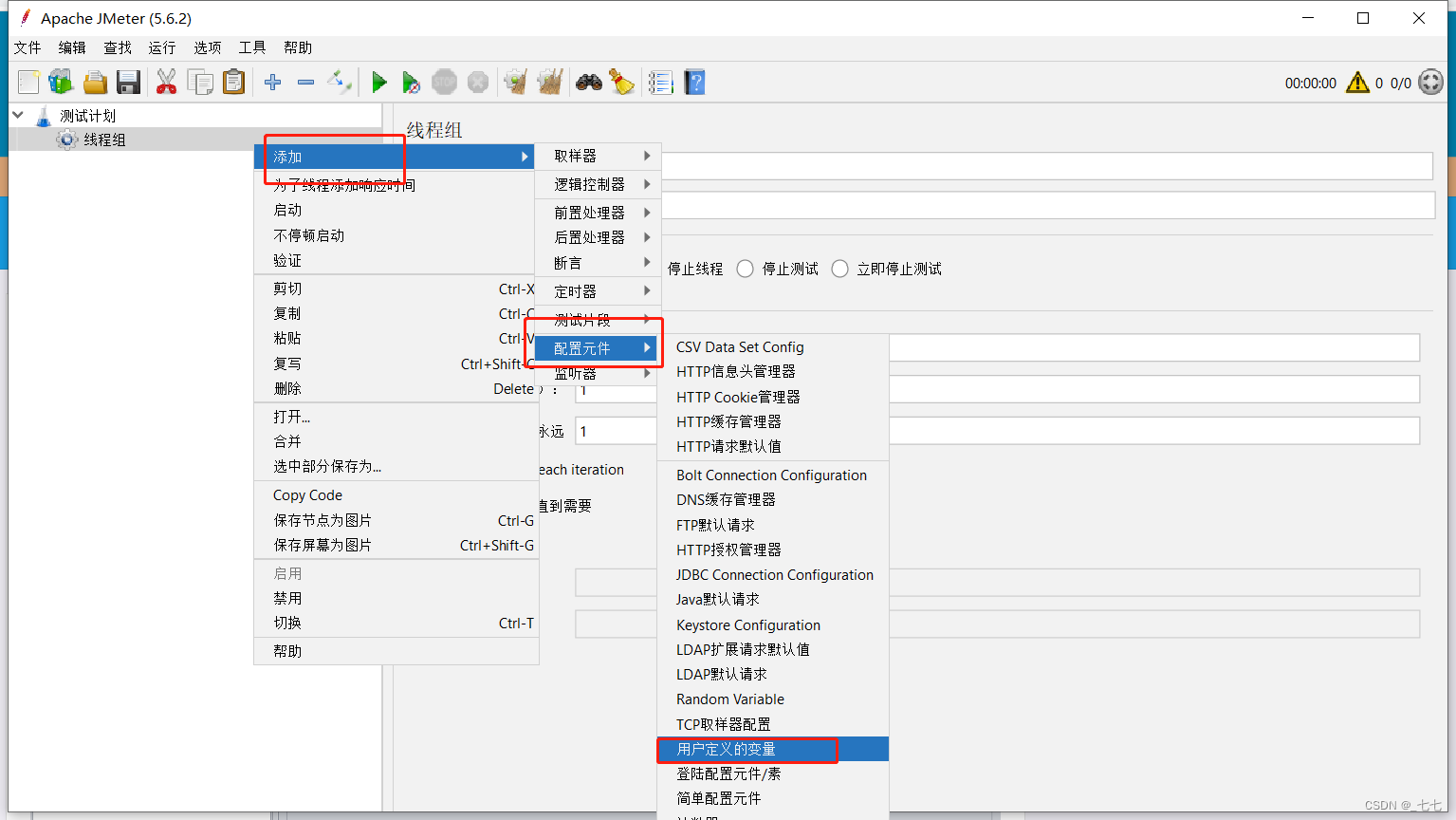This screenshot has height=820, width=1456.
Task: Choose 不停顿启动 in context menu
Action: point(396,235)
